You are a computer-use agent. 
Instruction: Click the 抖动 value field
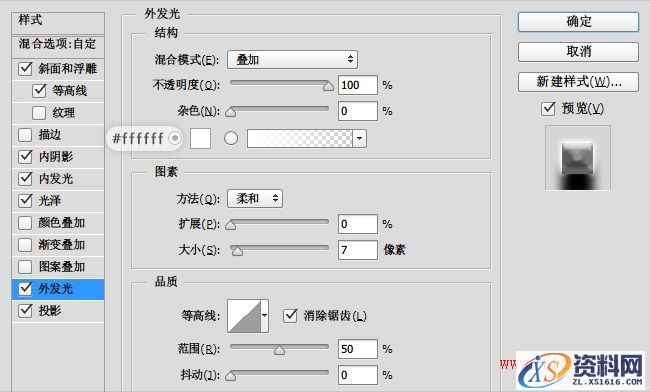tap(358, 375)
